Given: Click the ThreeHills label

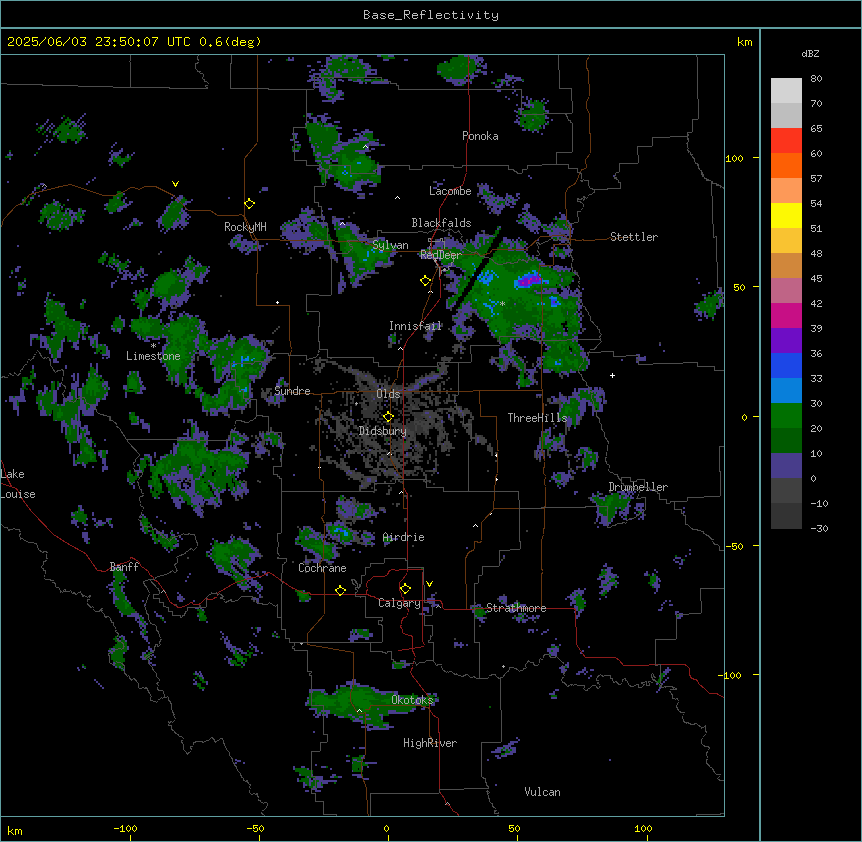Looking at the screenshot, I should 537,418.
